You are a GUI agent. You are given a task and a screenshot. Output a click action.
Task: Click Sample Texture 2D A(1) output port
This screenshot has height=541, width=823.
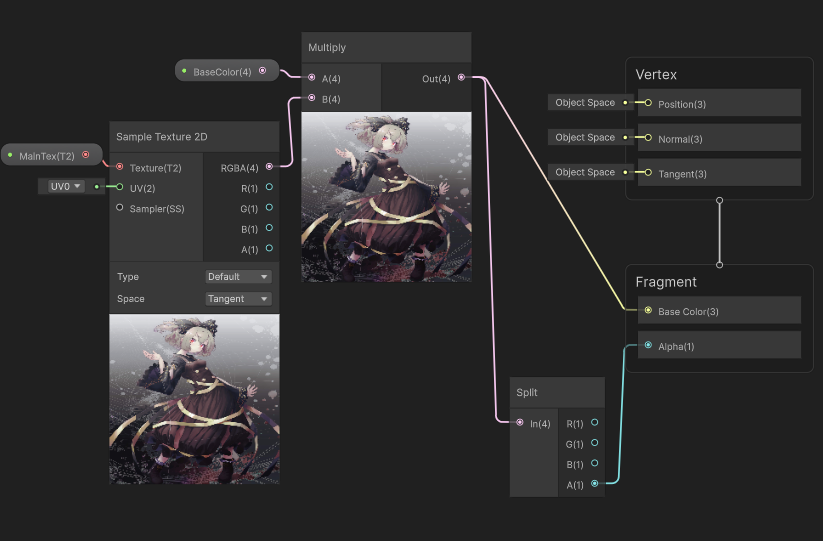point(269,248)
